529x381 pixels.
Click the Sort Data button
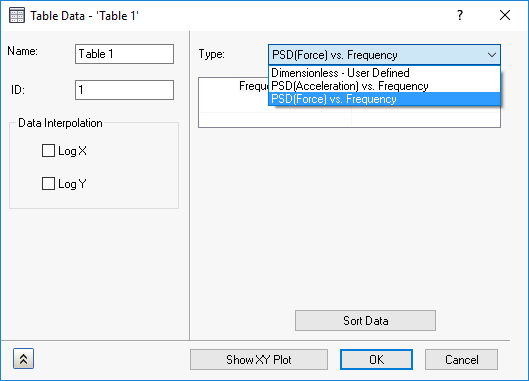pyautogui.click(x=365, y=321)
